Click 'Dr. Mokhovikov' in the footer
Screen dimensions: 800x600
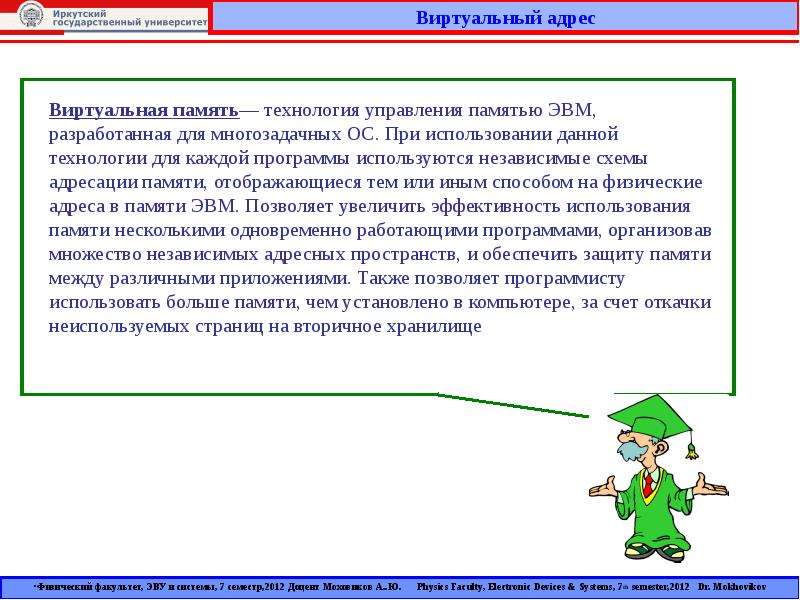[x=732, y=587]
